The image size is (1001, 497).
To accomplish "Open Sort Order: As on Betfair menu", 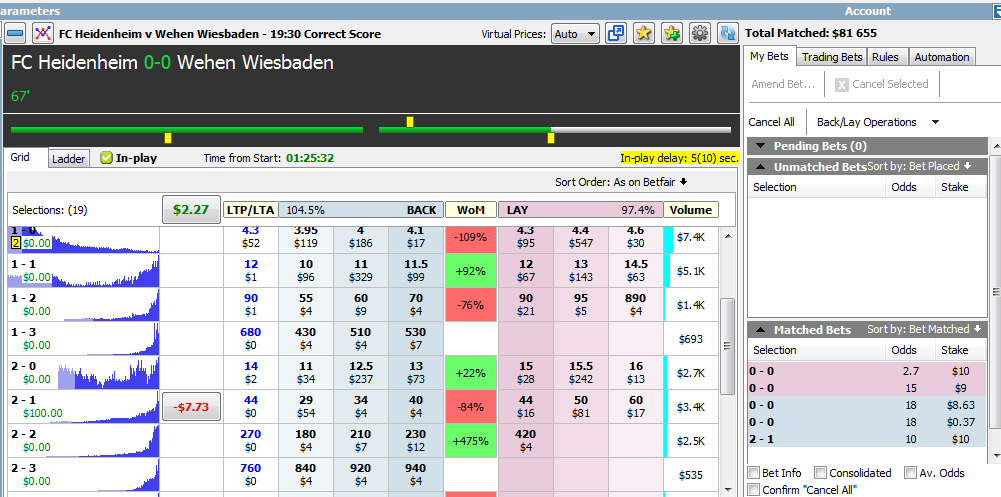I will click(621, 182).
